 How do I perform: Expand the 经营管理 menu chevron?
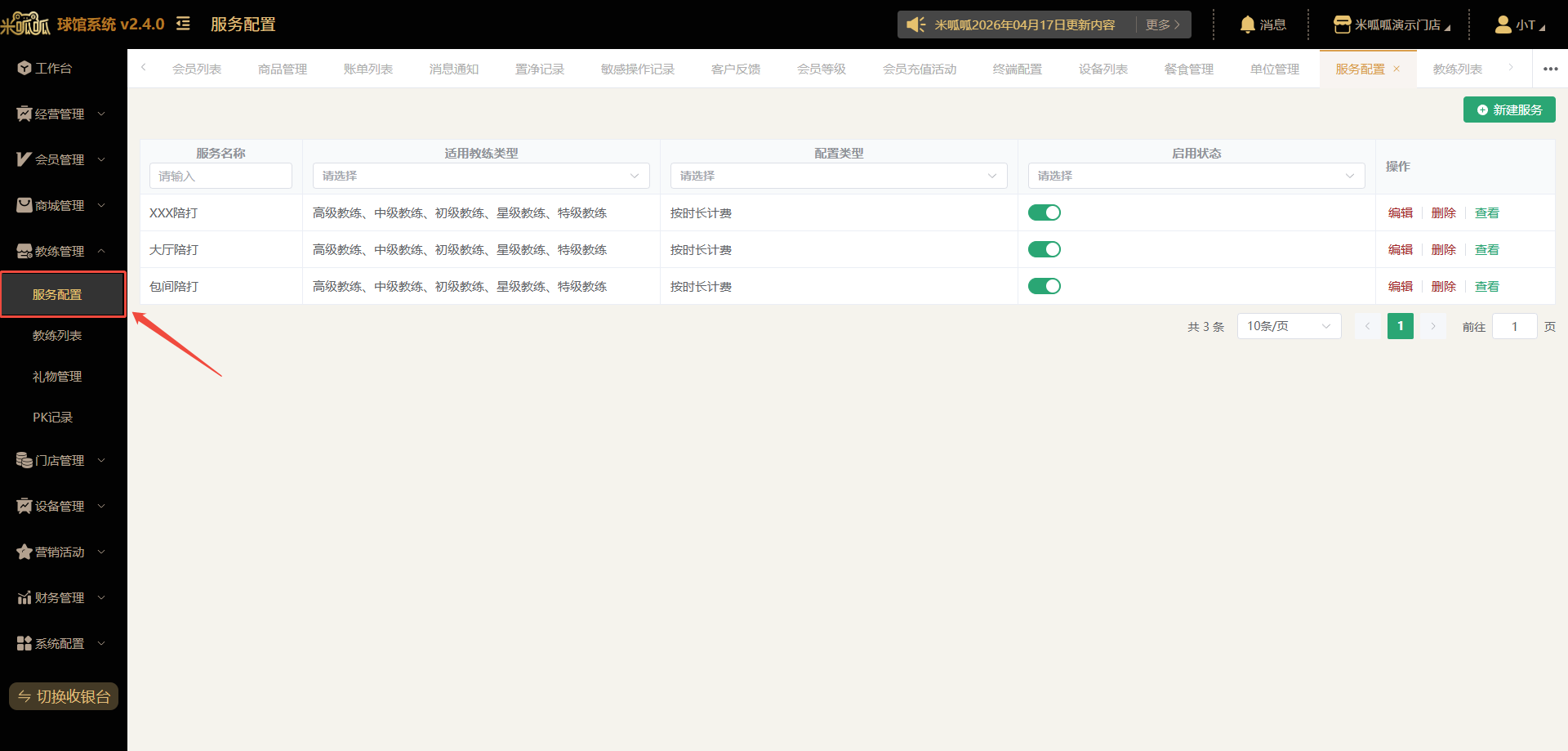pos(101,114)
